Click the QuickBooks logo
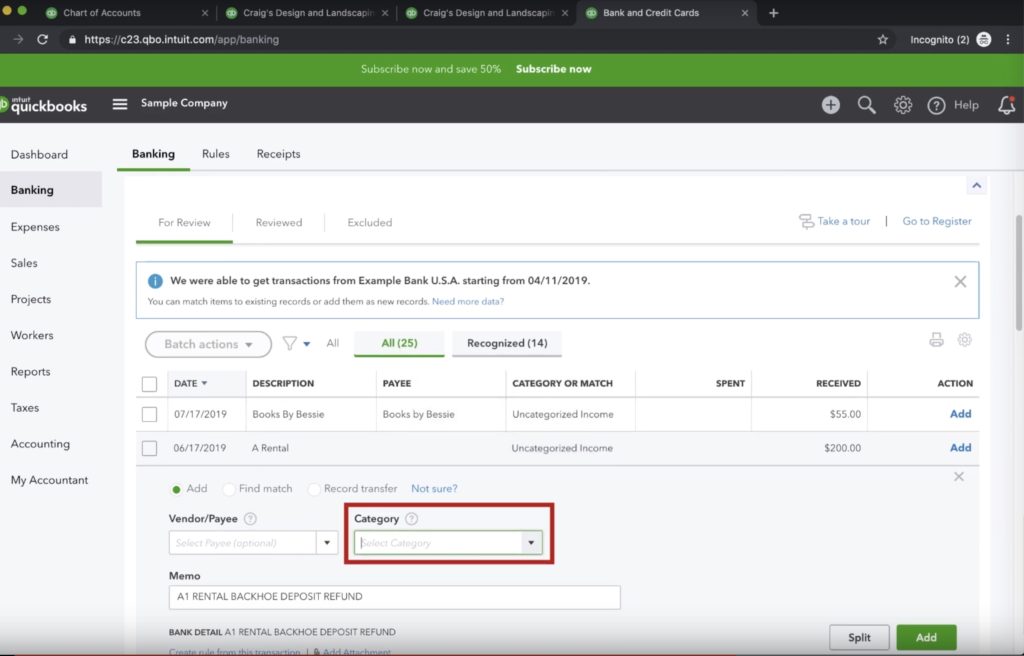The height and width of the screenshot is (656, 1024). [44, 105]
